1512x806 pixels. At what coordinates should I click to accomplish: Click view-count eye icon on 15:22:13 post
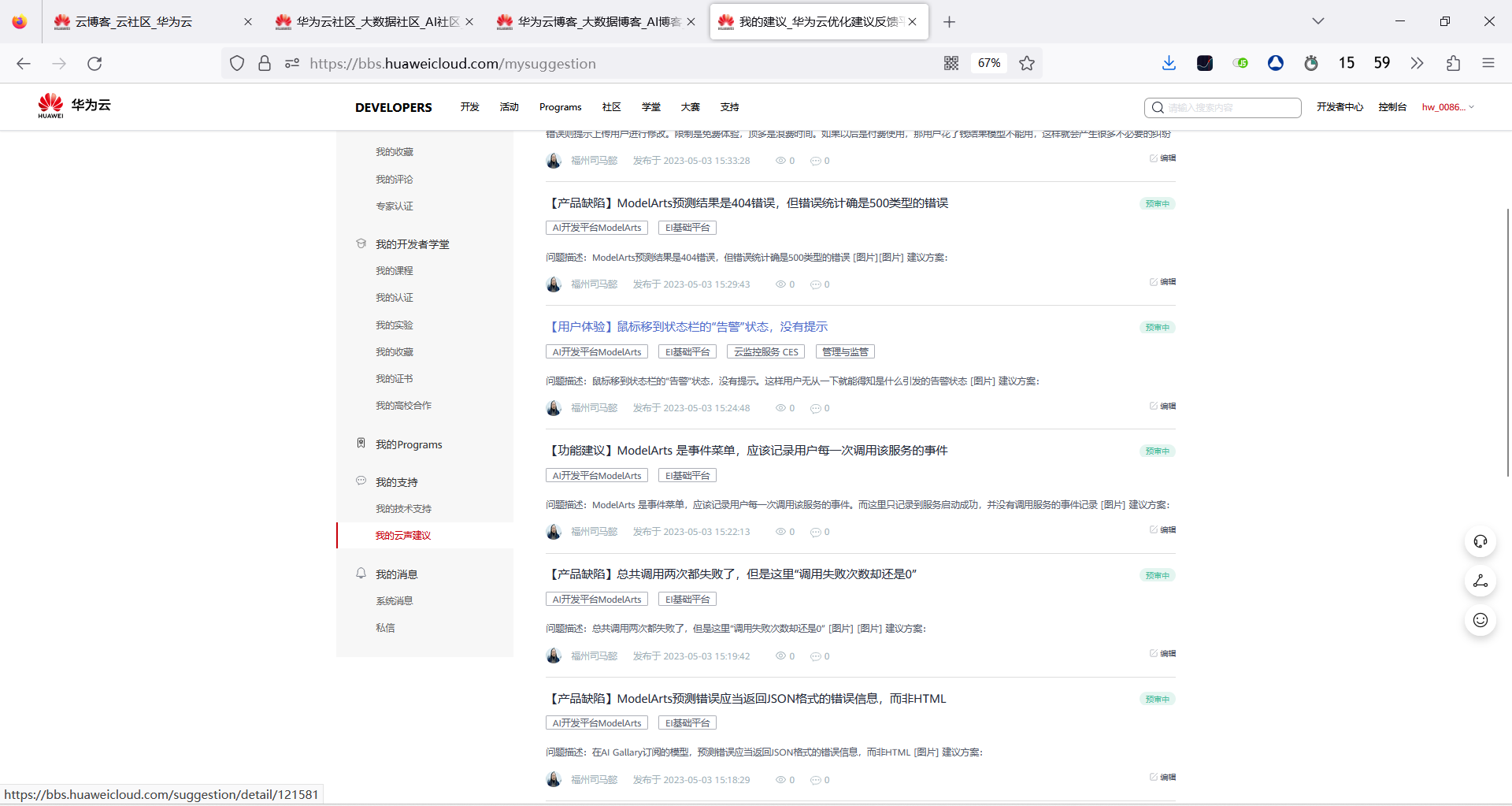pos(780,532)
